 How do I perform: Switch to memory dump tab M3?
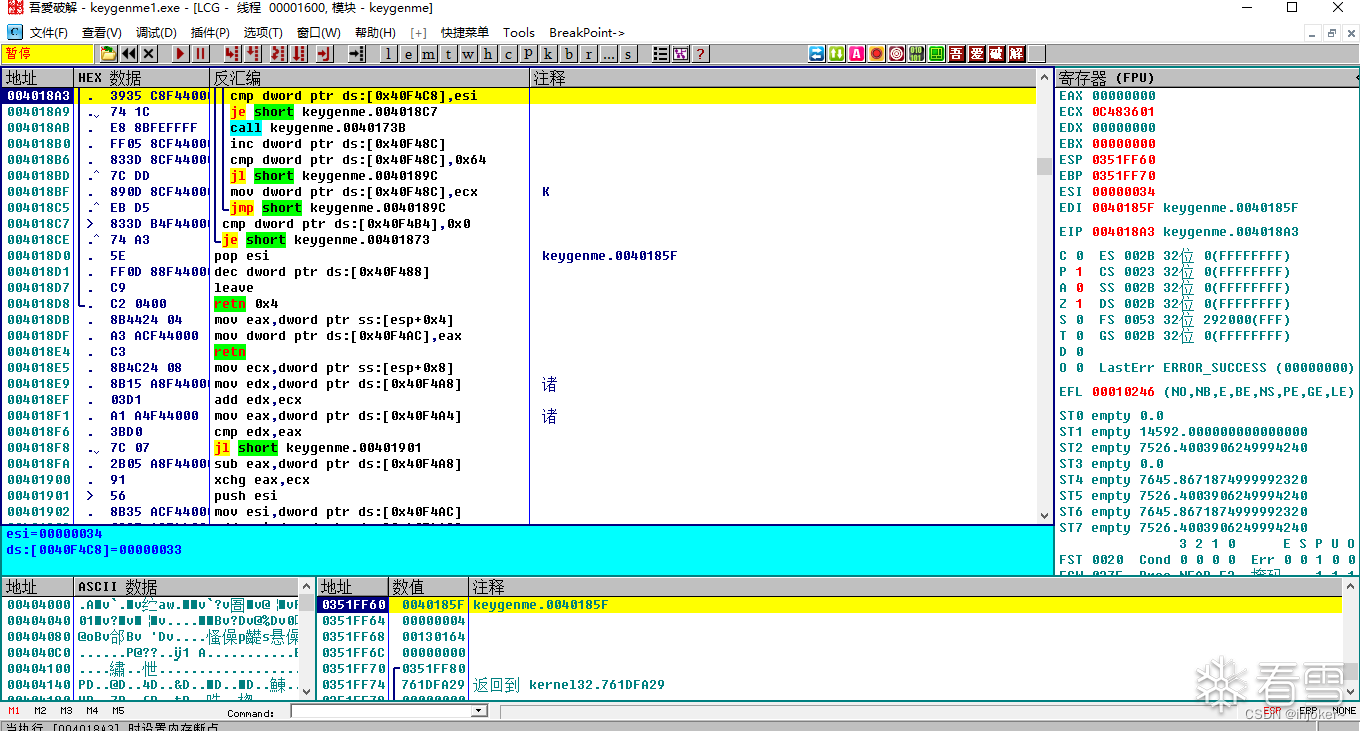(x=66, y=711)
